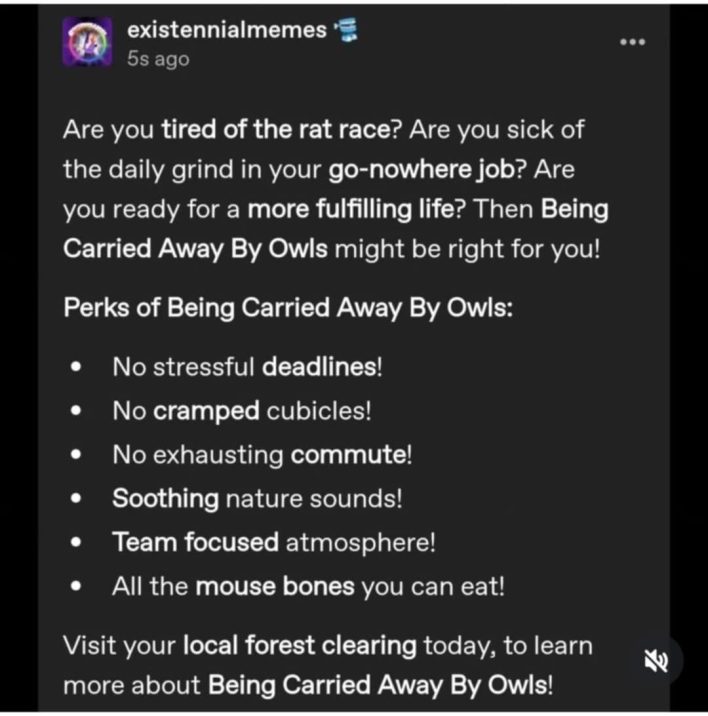This screenshot has height=716, width=708.
Task: Click the 'No exhausting commute!' bullet item
Action: (x=262, y=454)
